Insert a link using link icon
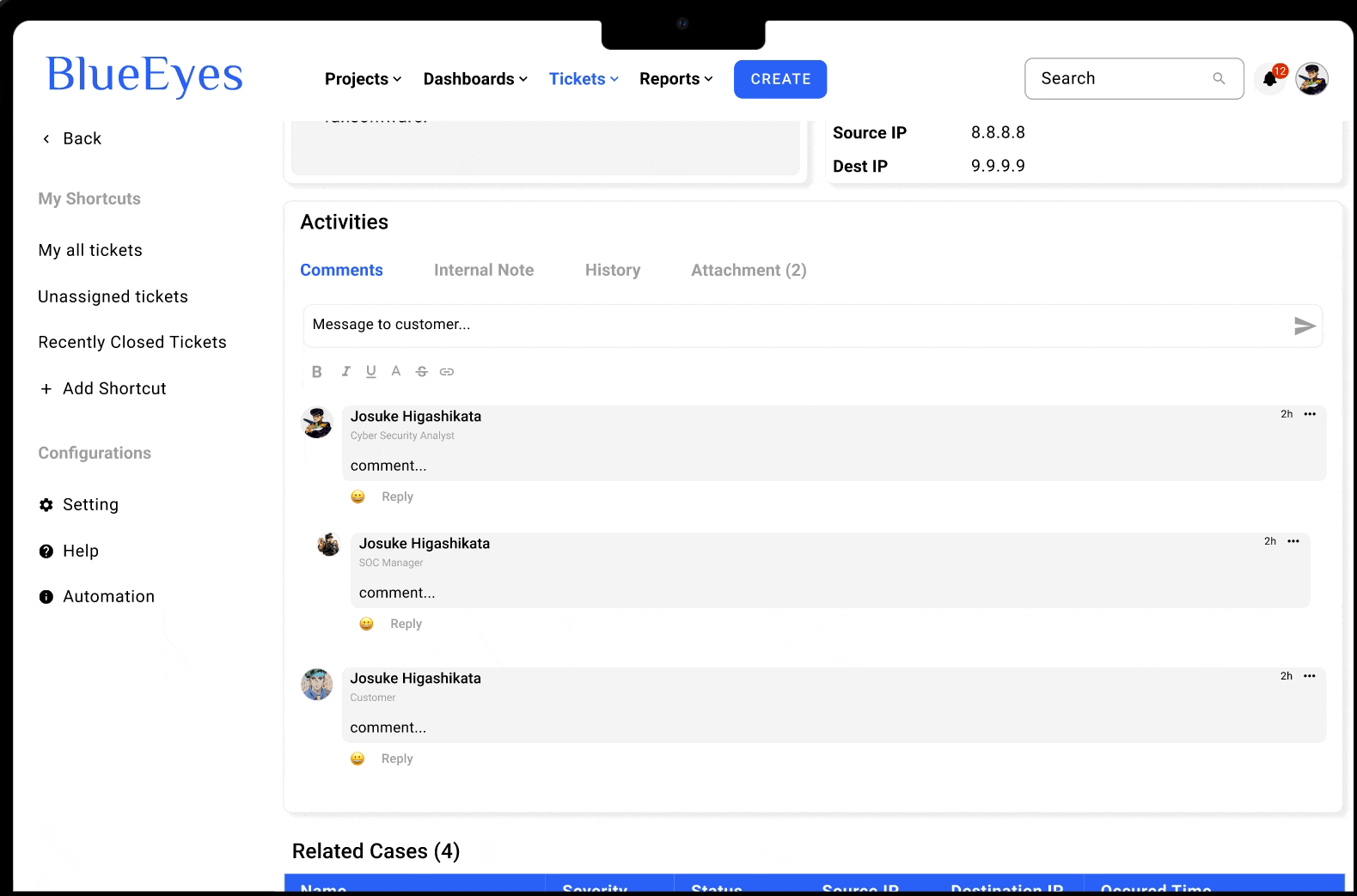This screenshot has height=896, width=1357. 447,372
